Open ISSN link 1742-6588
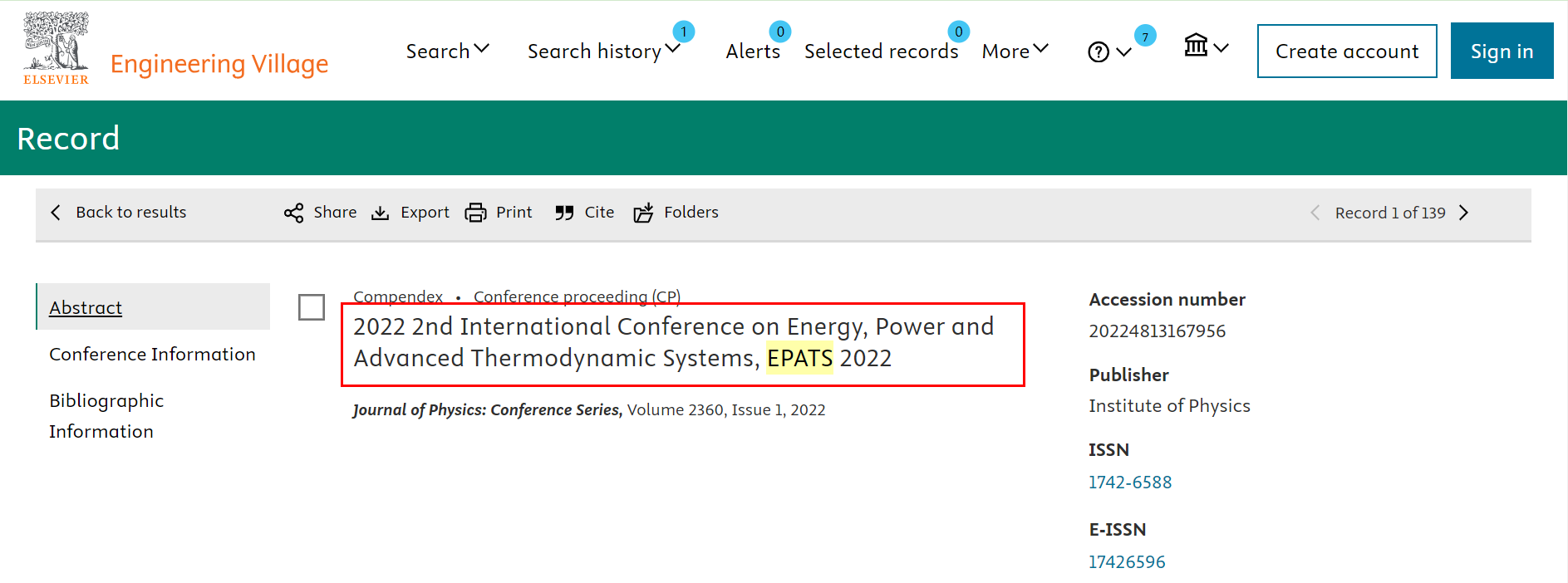 [1130, 482]
